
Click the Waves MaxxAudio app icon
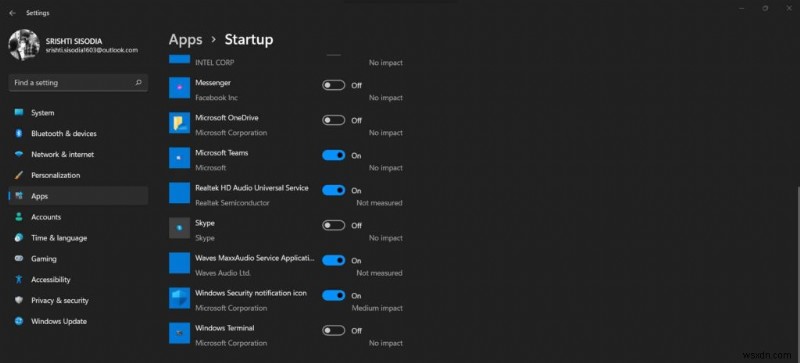tap(180, 263)
